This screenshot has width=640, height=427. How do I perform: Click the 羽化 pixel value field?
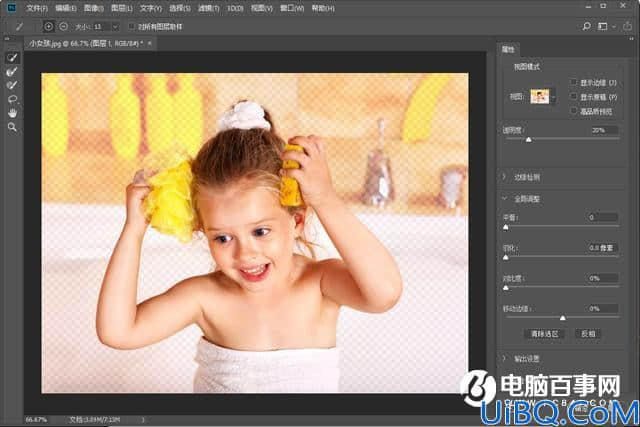click(x=602, y=248)
